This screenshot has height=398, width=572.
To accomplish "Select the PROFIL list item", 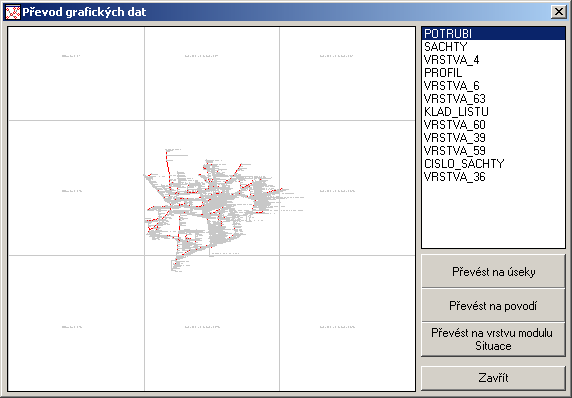I will click(x=493, y=73).
